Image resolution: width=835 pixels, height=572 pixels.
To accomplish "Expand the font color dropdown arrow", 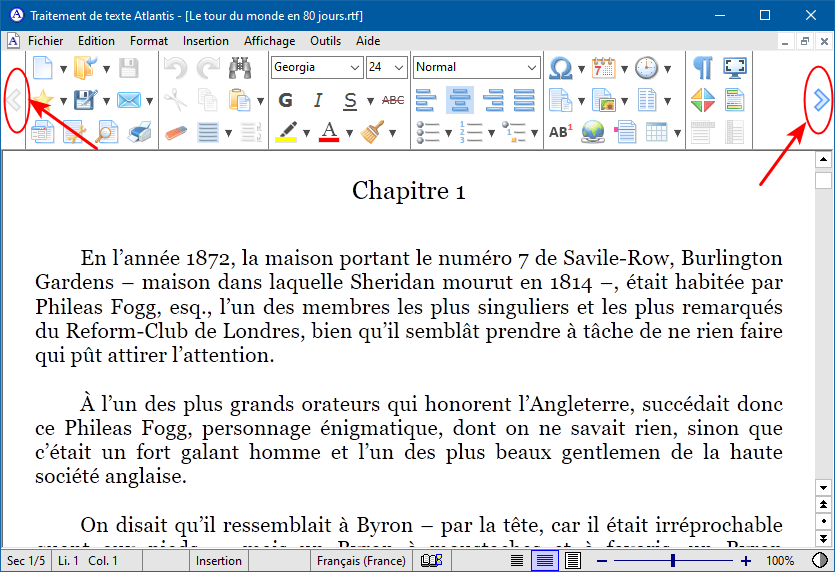I will (349, 133).
